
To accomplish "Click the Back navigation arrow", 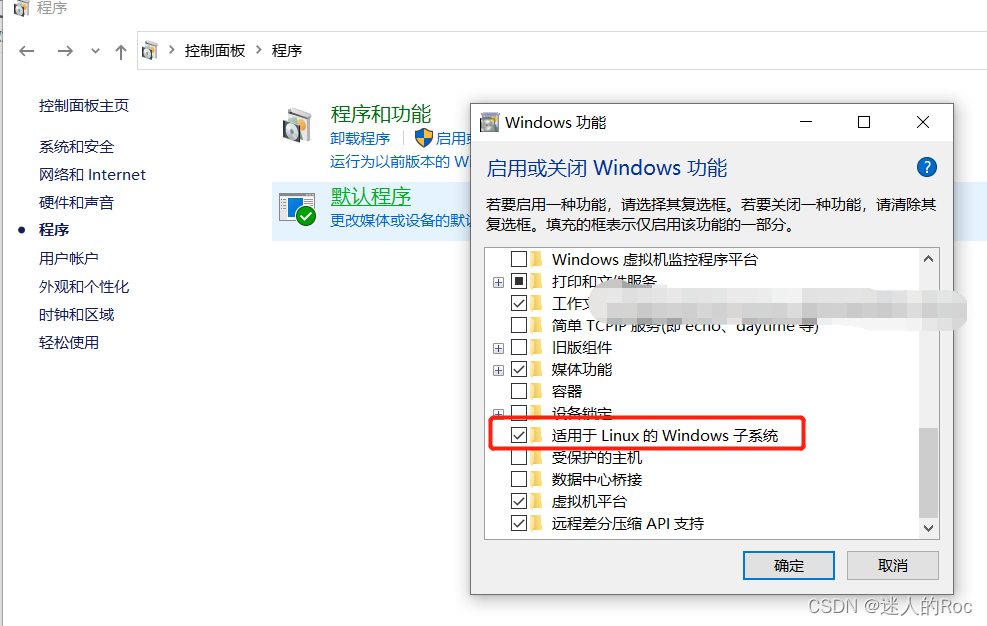I will click(x=26, y=51).
